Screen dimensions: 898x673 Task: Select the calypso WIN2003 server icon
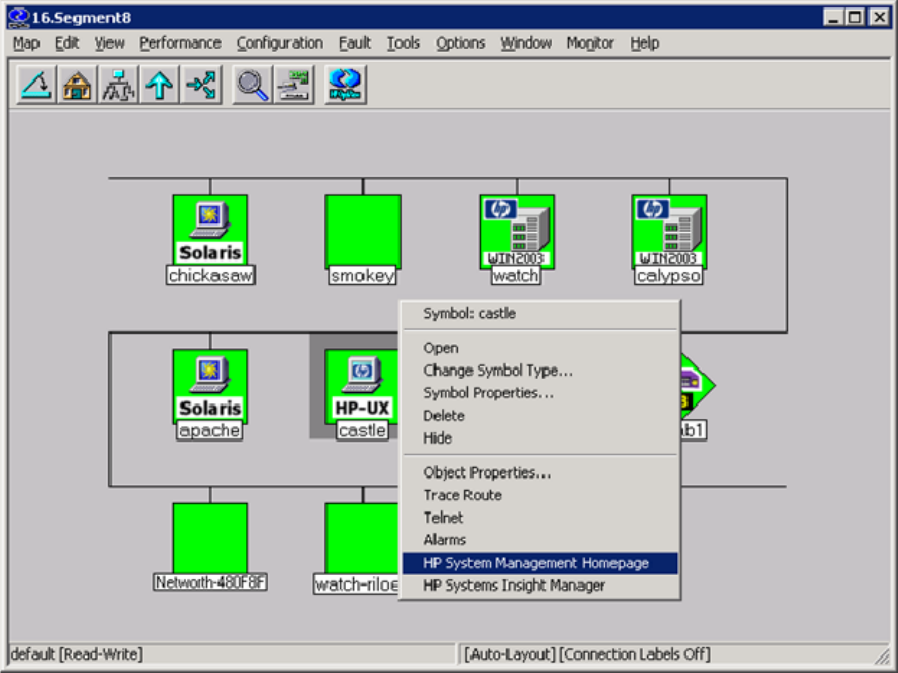tap(669, 231)
